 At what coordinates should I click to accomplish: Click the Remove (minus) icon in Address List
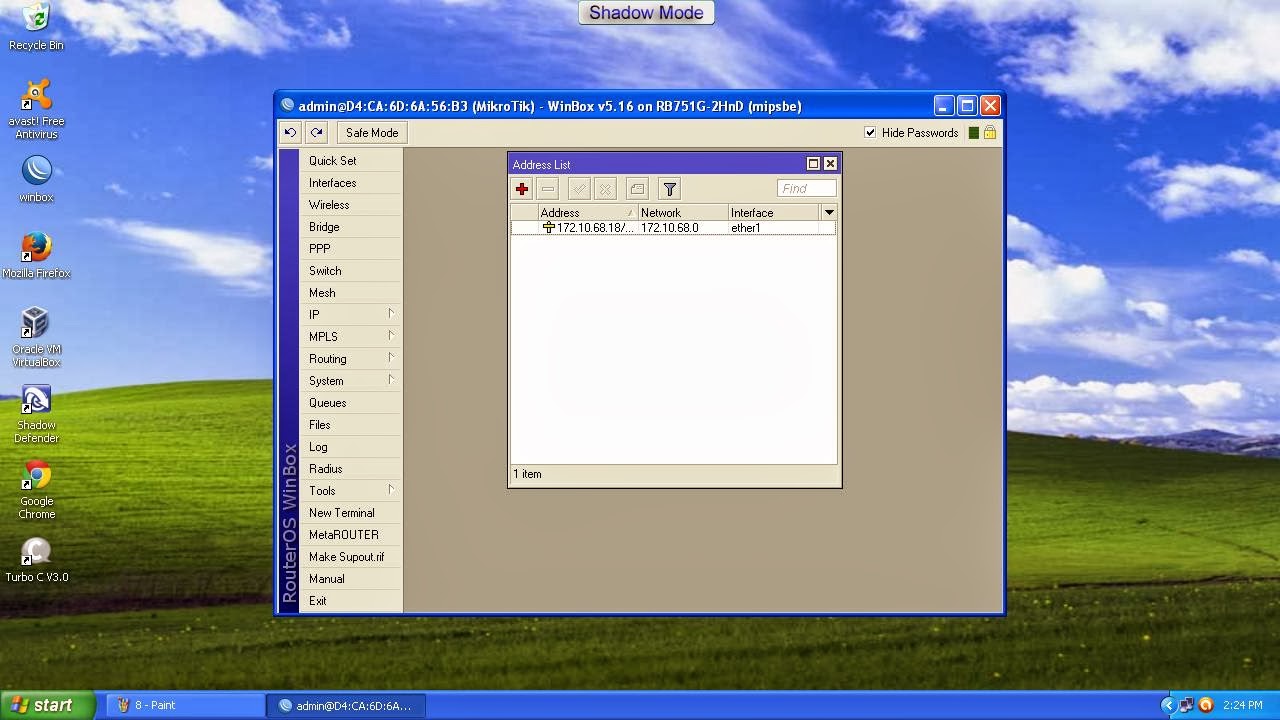tap(547, 189)
